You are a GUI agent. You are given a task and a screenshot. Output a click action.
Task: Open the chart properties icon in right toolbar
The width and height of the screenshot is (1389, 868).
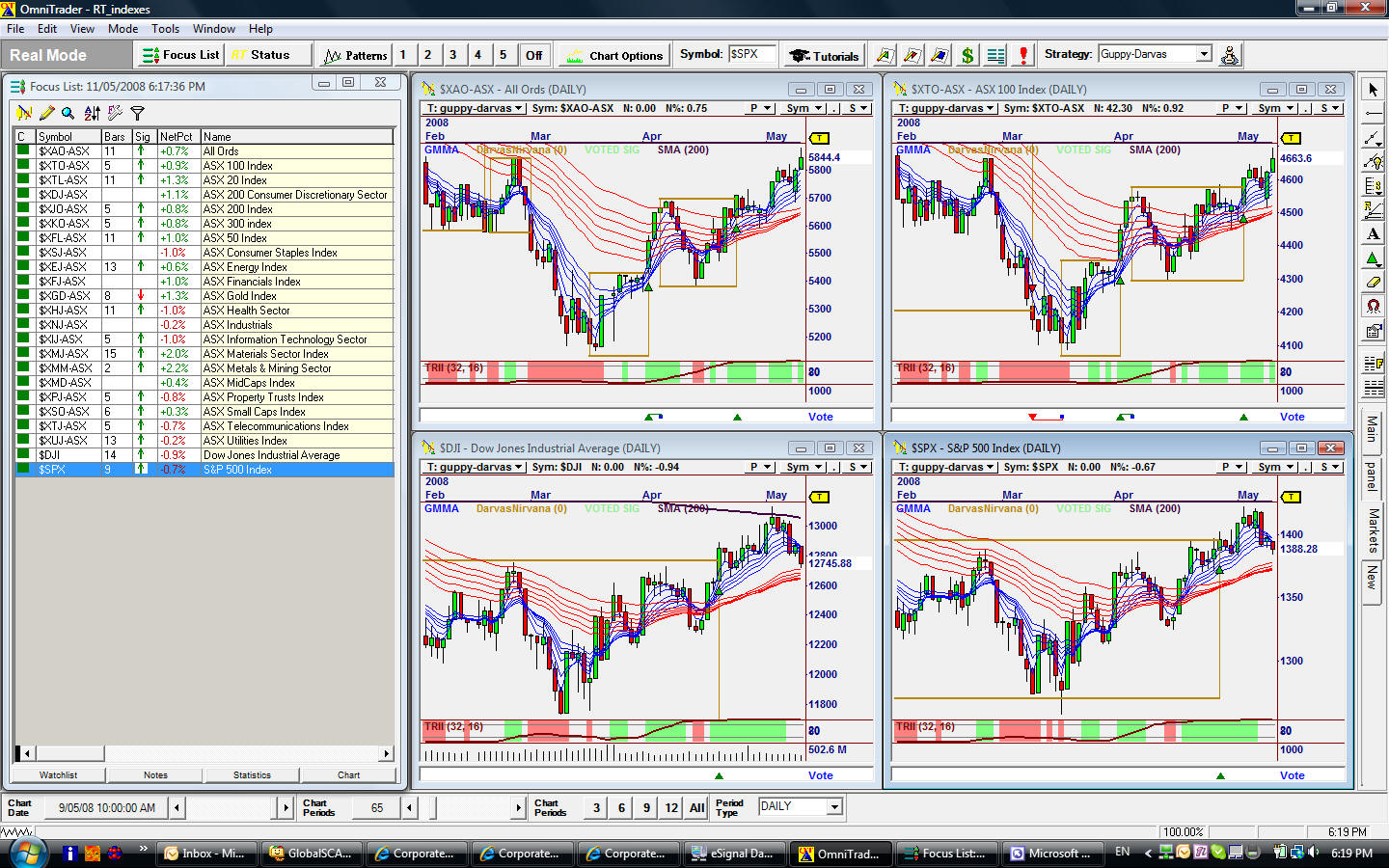(x=1373, y=331)
